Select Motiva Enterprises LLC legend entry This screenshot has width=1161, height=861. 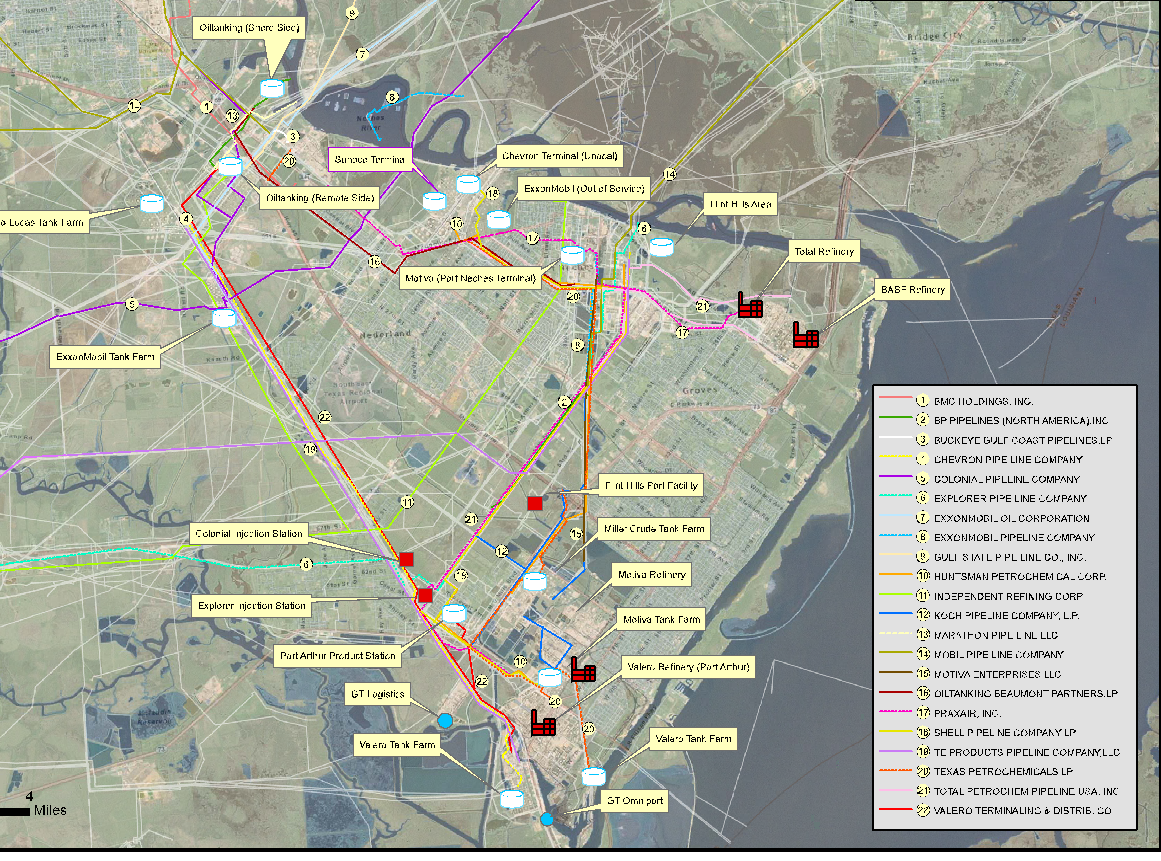click(971, 674)
